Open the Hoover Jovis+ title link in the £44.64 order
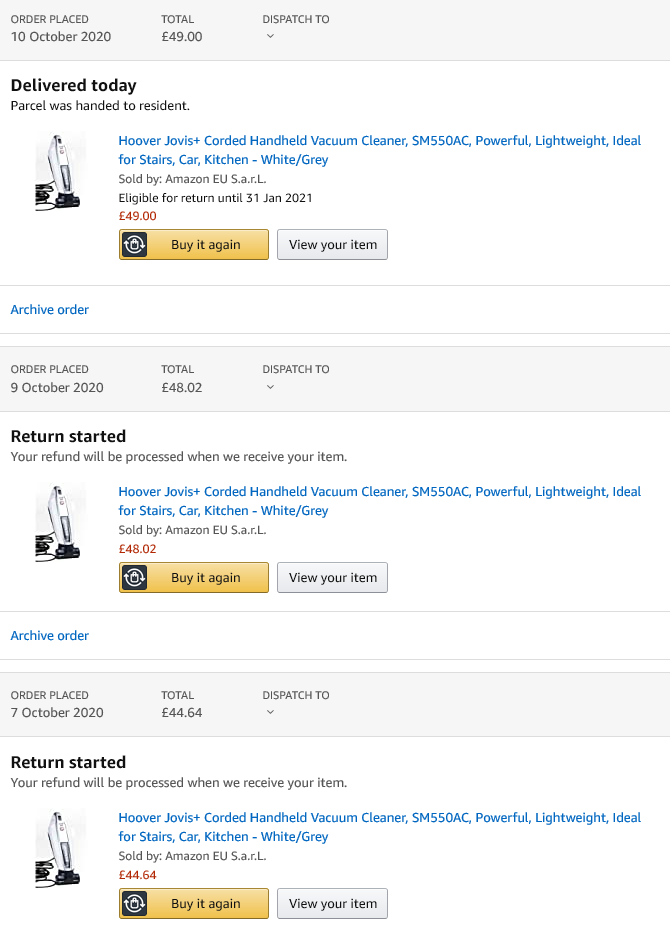670x936 pixels. [380, 827]
